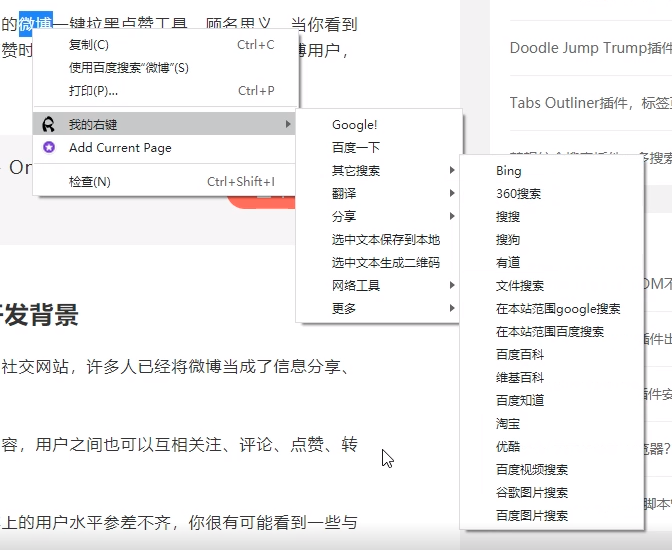The width and height of the screenshot is (672, 550).
Task: Select 选中文本保存到本地 option
Action: (x=385, y=240)
